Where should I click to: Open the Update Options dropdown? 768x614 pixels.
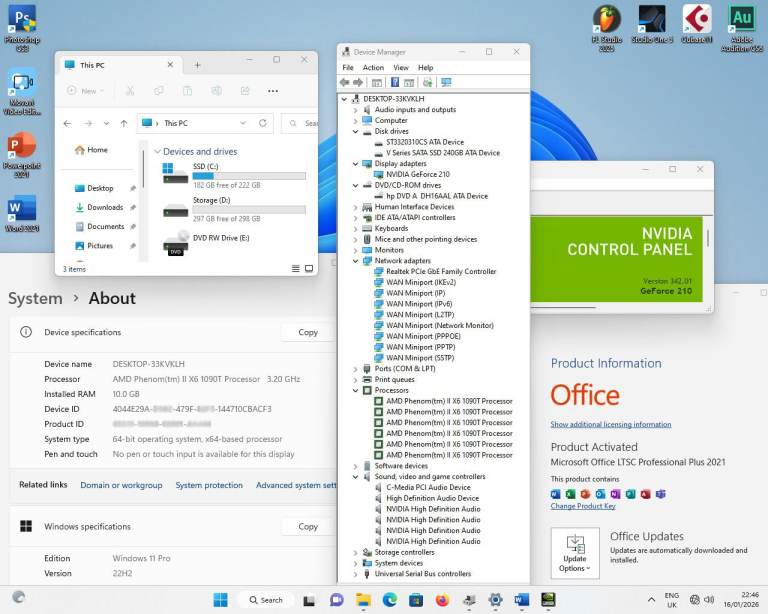click(575, 553)
